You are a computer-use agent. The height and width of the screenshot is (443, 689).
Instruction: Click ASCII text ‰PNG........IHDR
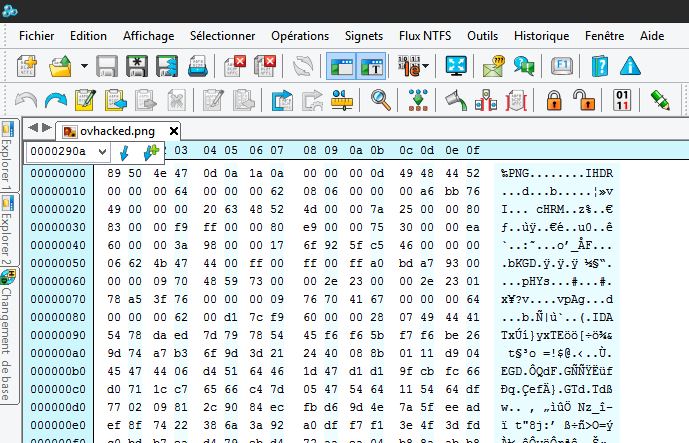(x=556, y=173)
